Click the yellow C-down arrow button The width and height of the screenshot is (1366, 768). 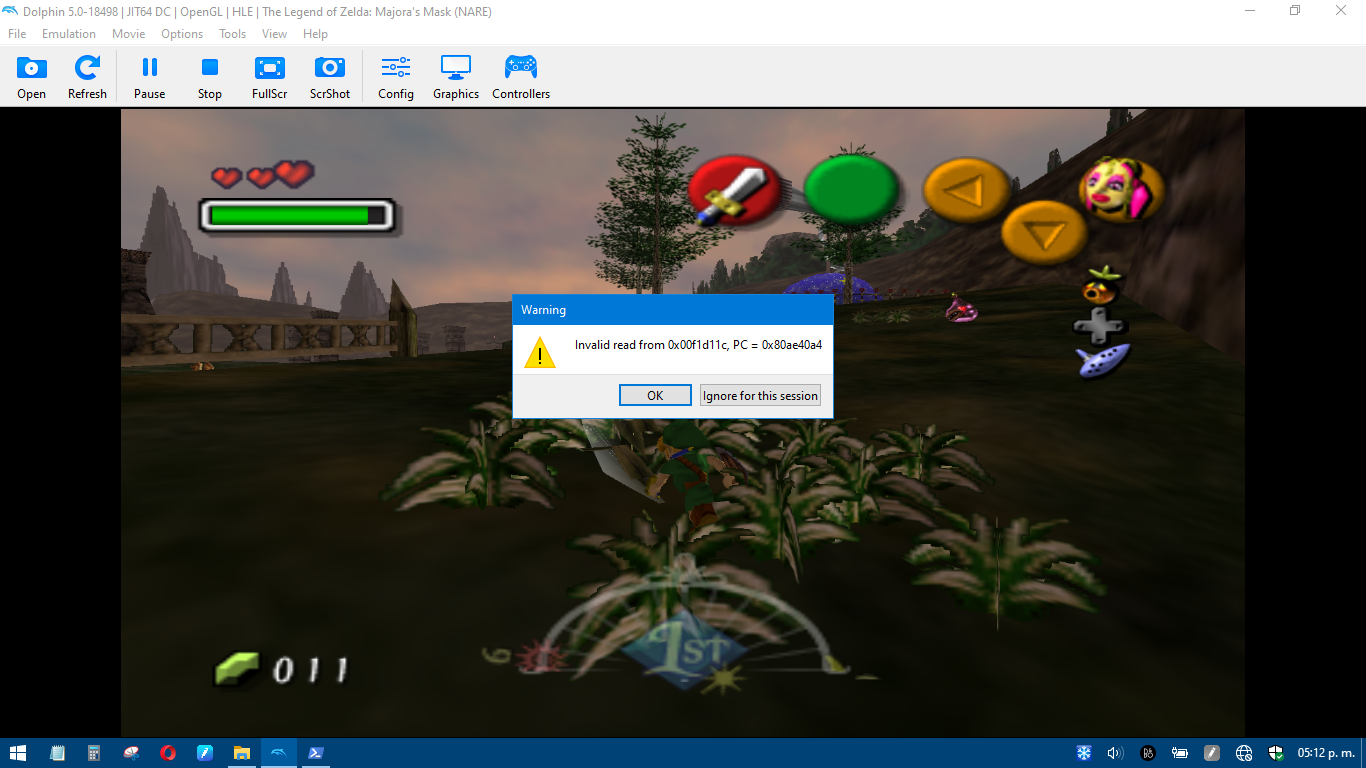(1044, 232)
